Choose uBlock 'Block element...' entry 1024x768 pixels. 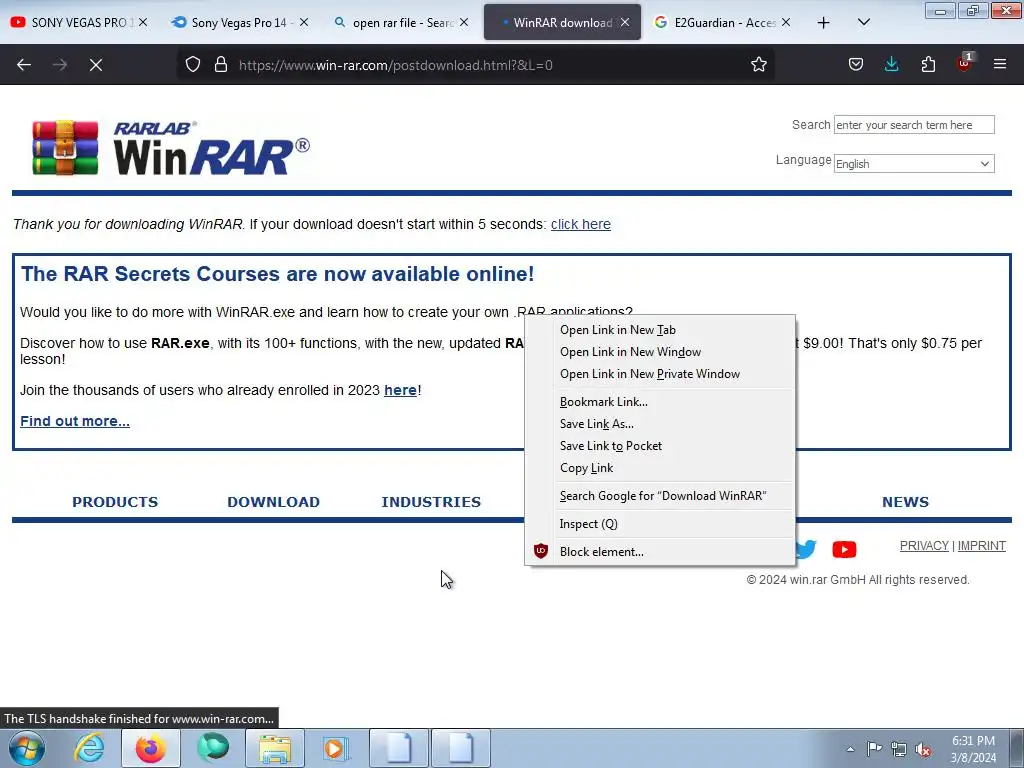click(x=660, y=552)
